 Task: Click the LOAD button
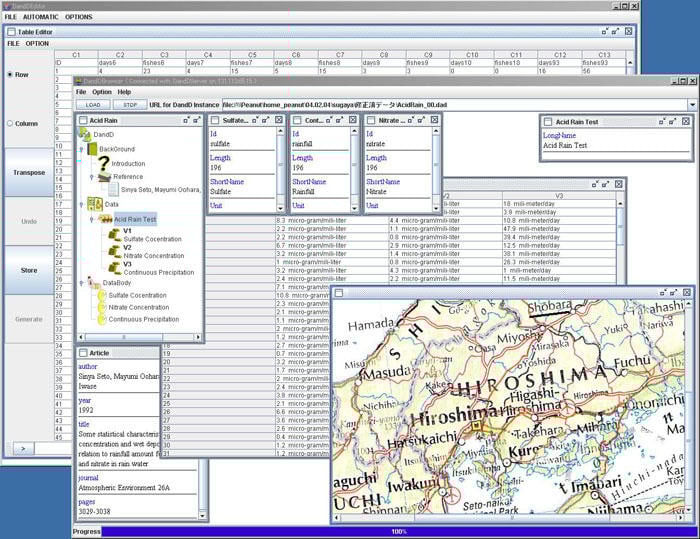click(93, 105)
